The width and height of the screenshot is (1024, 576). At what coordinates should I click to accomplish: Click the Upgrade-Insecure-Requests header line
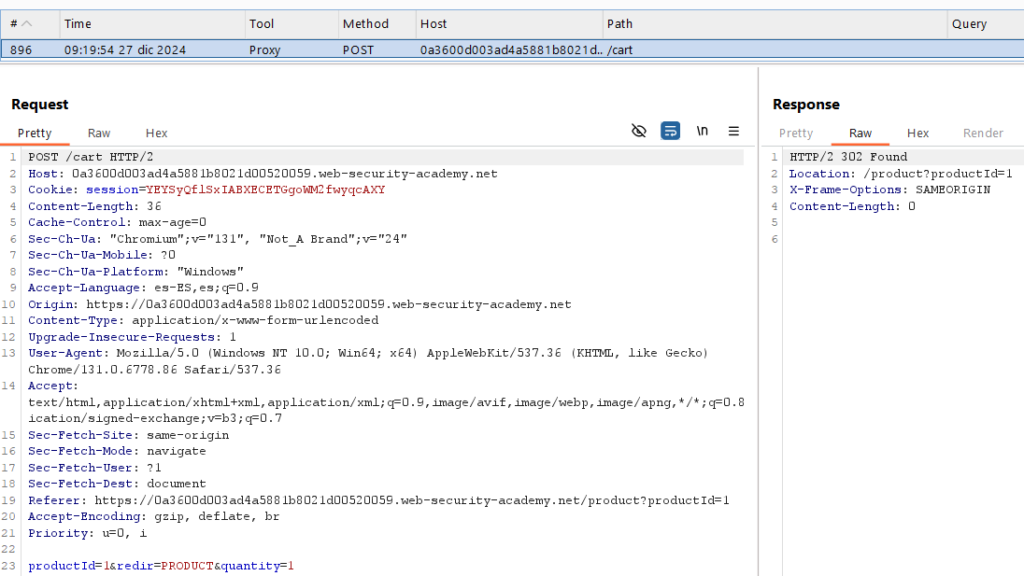pyautogui.click(x=132, y=337)
